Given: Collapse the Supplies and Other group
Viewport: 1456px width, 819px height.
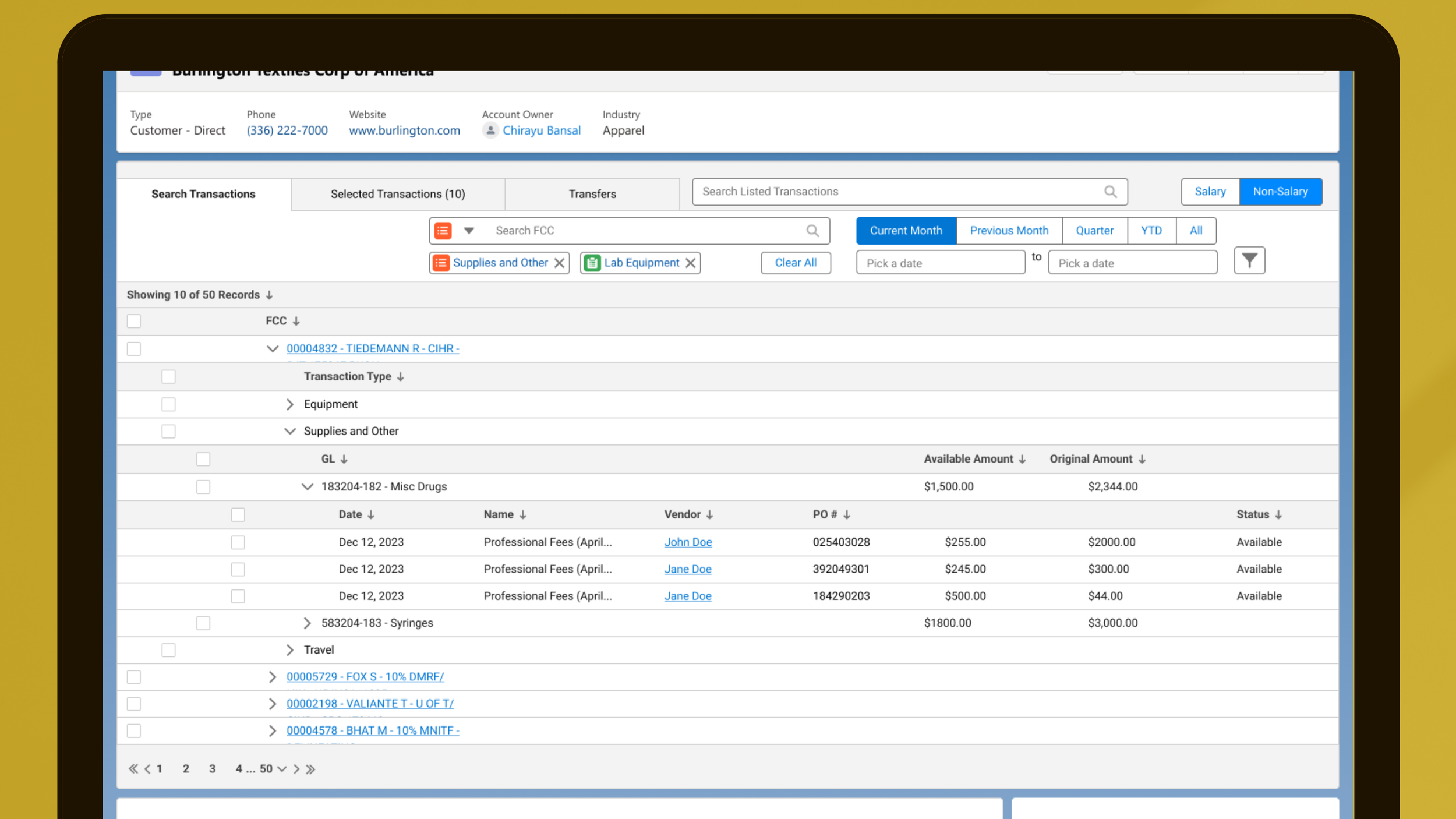Looking at the screenshot, I should [x=289, y=432].
